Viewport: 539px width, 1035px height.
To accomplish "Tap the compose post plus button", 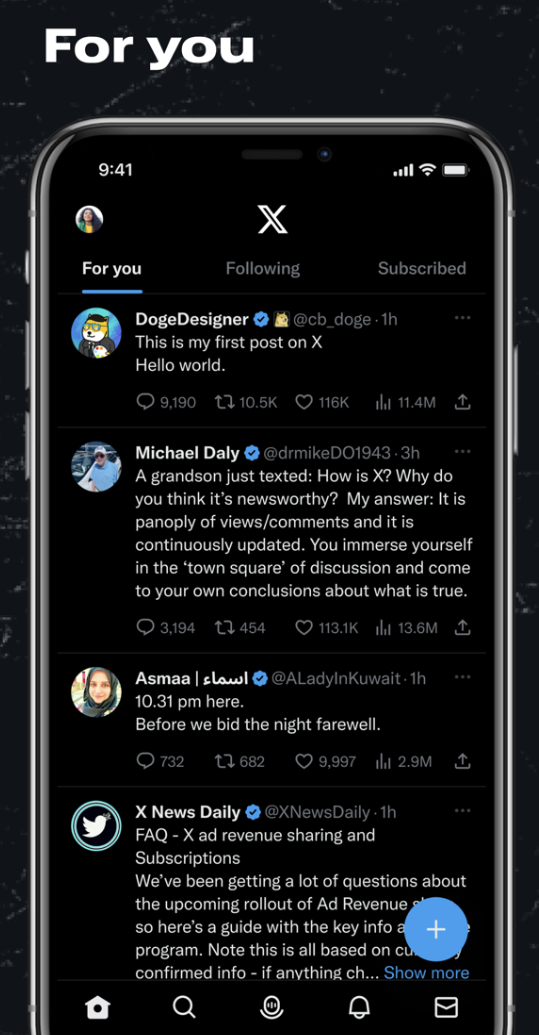I will (435, 929).
